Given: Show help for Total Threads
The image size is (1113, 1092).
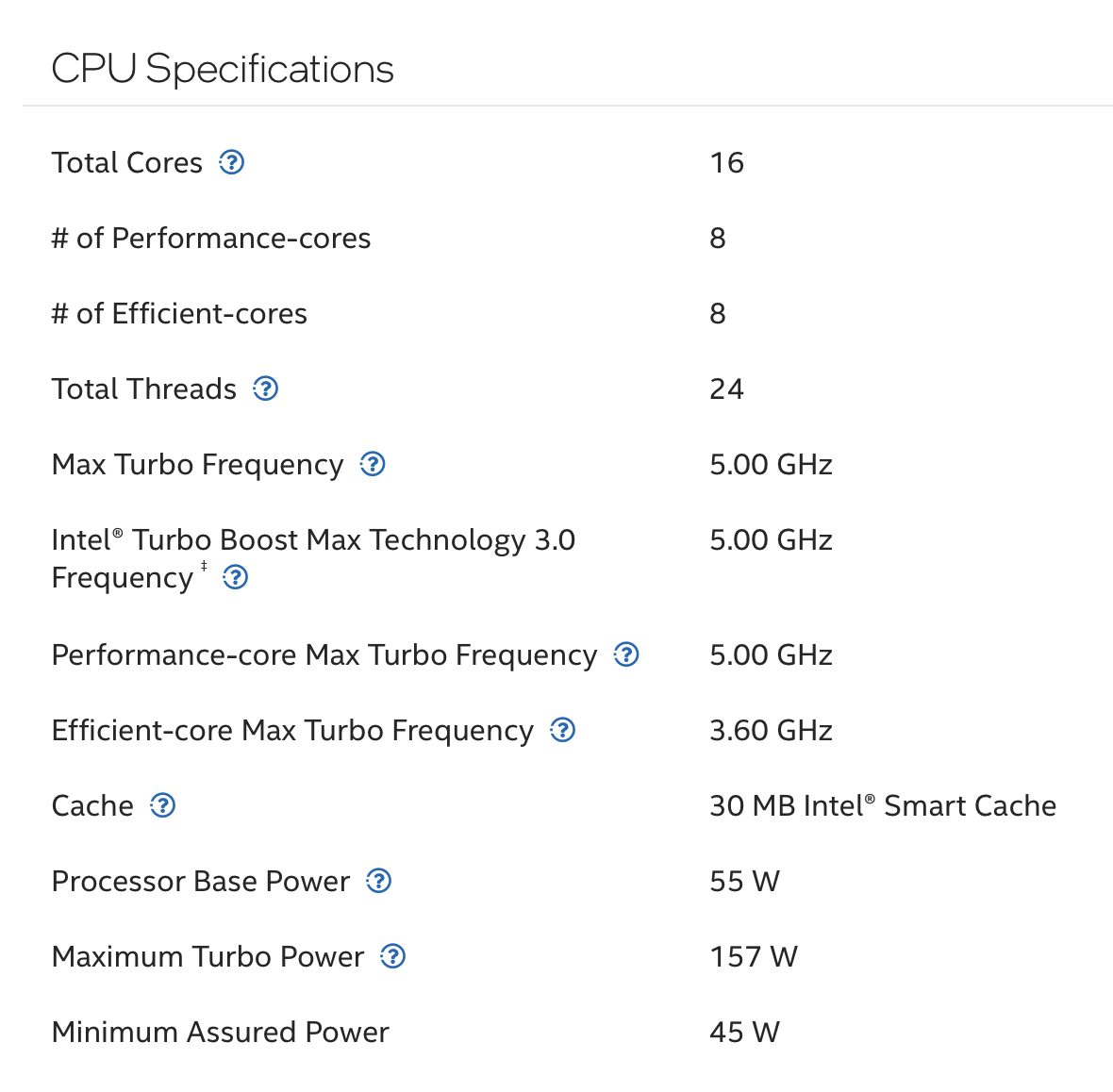Looking at the screenshot, I should 265,389.
